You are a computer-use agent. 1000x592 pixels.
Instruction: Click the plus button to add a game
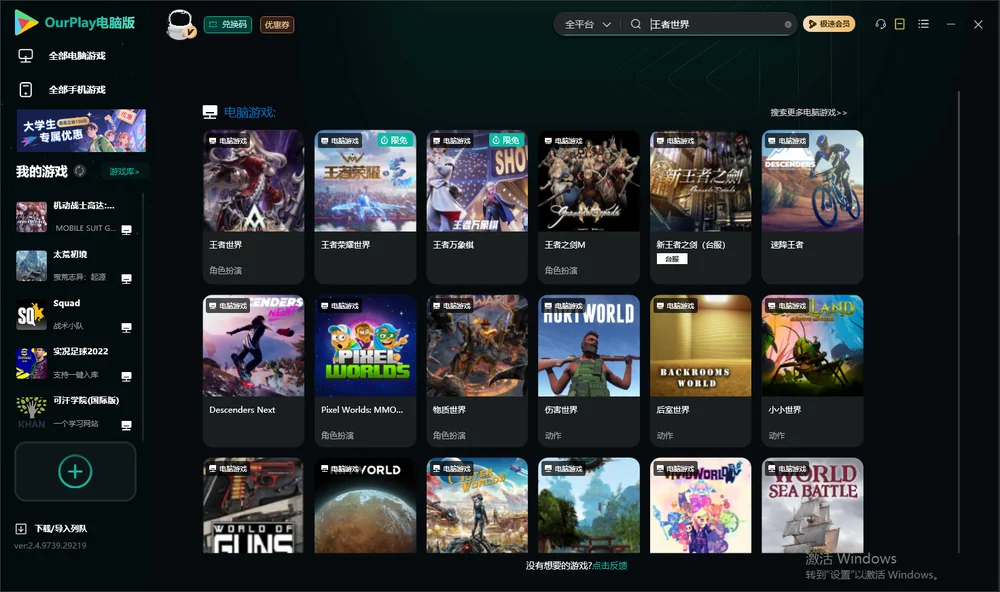click(x=75, y=471)
